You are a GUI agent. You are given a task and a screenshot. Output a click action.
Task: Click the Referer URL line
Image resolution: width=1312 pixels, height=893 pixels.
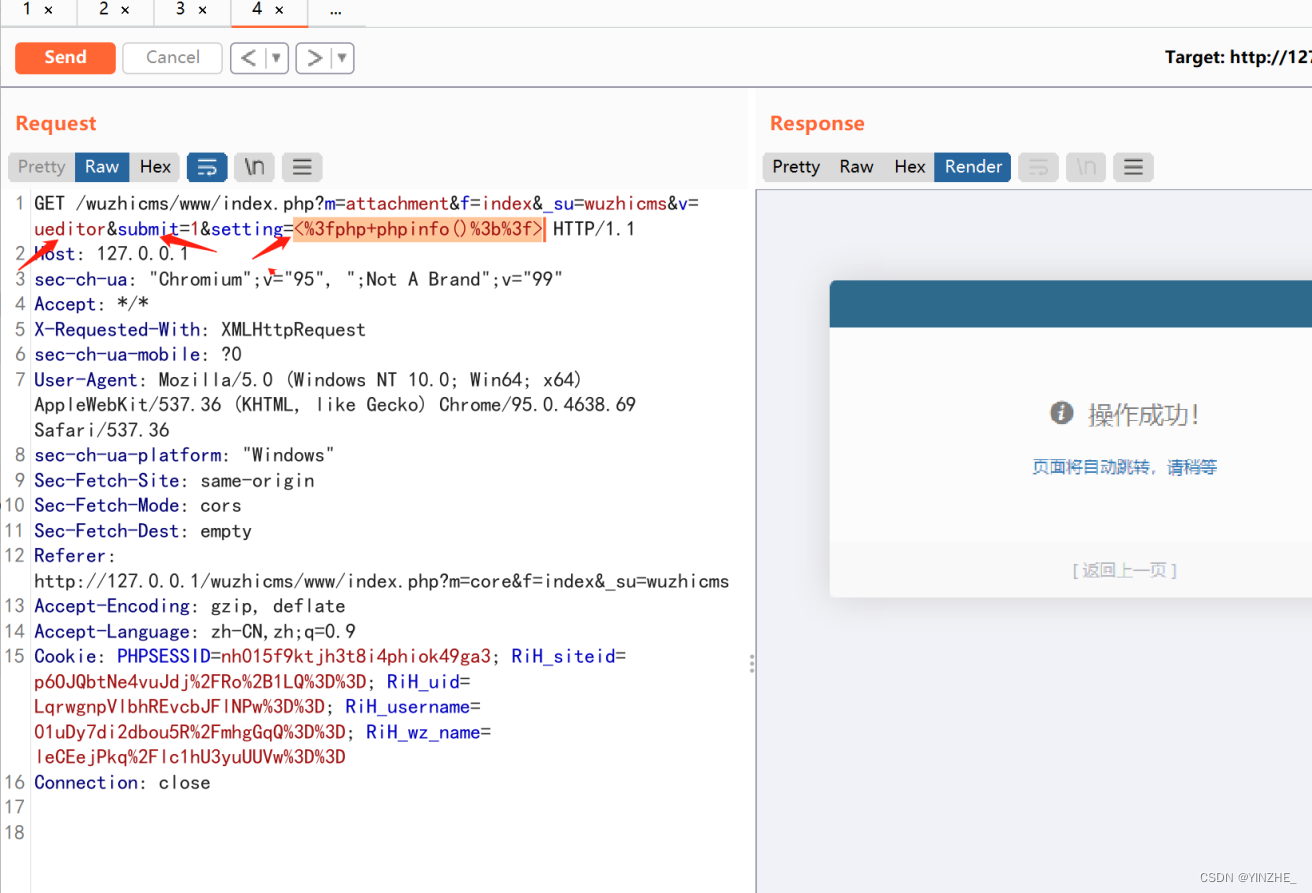click(381, 582)
